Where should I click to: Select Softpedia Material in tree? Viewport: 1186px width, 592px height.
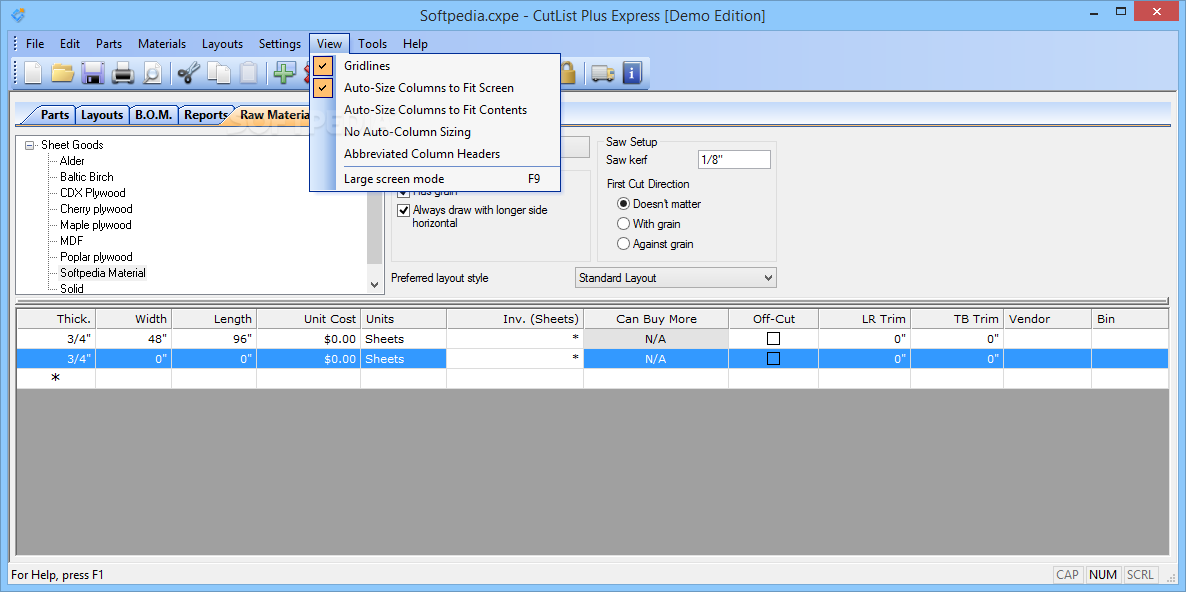103,273
